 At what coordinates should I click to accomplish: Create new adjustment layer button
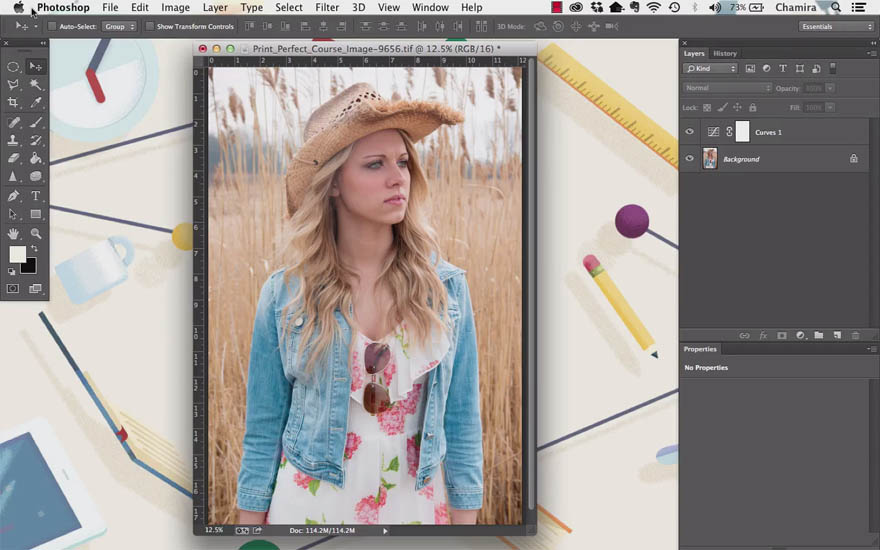(800, 335)
